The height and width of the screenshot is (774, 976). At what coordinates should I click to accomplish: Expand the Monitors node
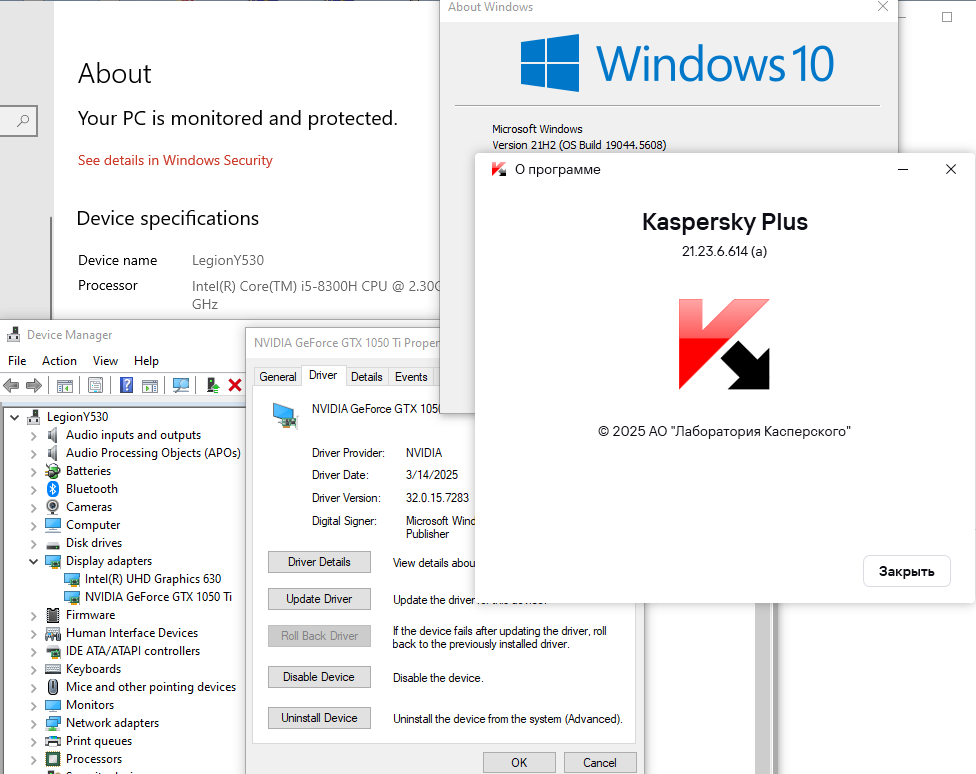tap(34, 706)
